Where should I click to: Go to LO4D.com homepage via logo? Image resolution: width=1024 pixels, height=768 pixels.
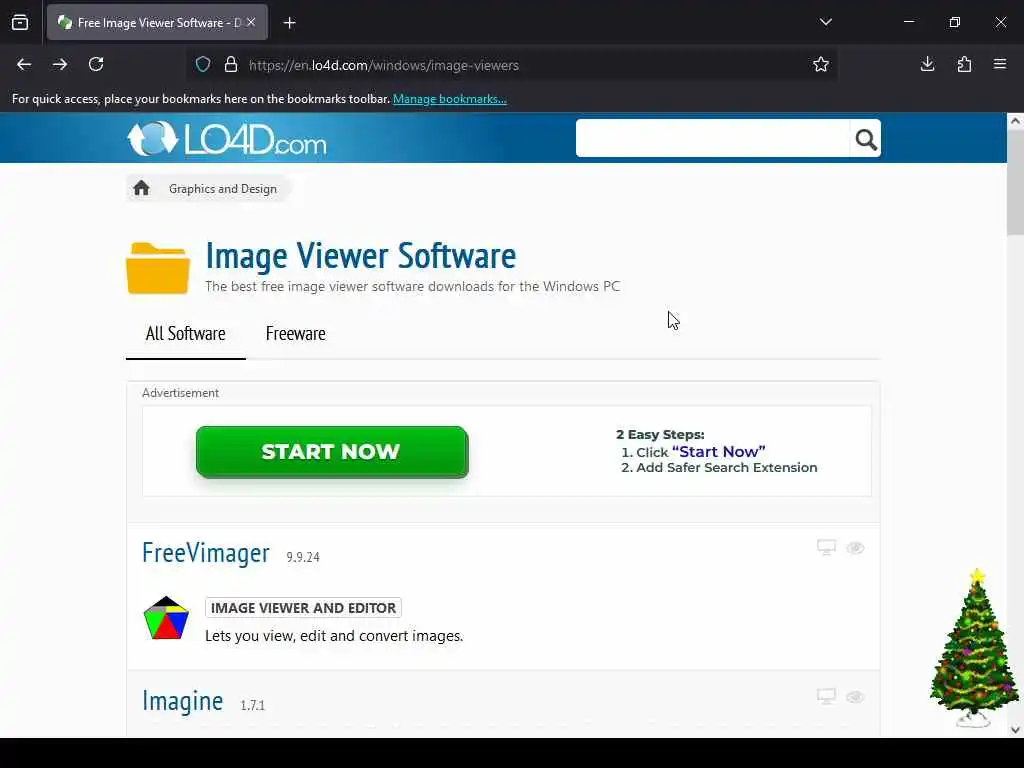(x=227, y=138)
